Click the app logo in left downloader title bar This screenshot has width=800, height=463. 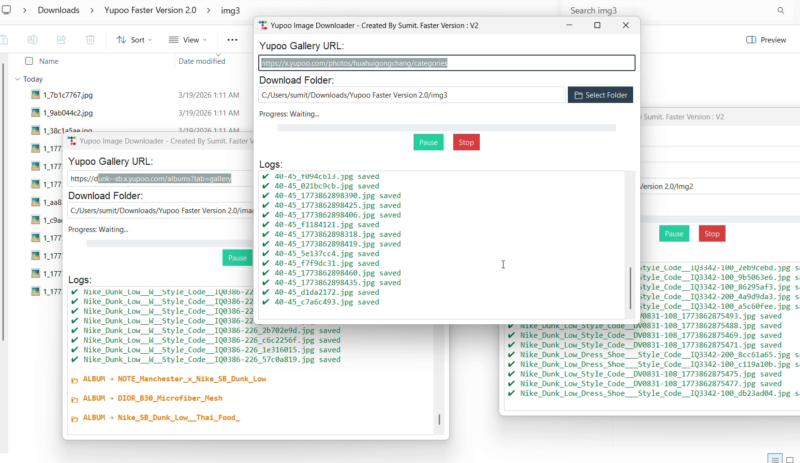[x=72, y=141]
